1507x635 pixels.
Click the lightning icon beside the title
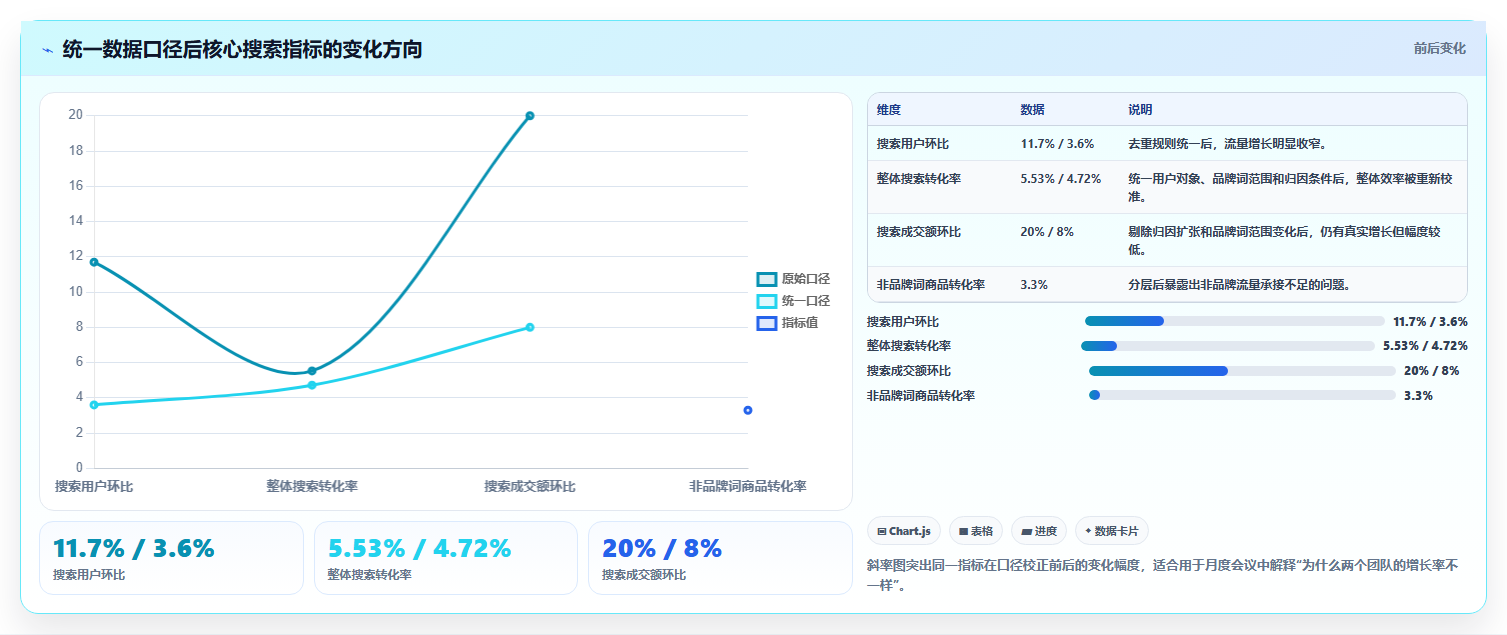click(x=47, y=50)
